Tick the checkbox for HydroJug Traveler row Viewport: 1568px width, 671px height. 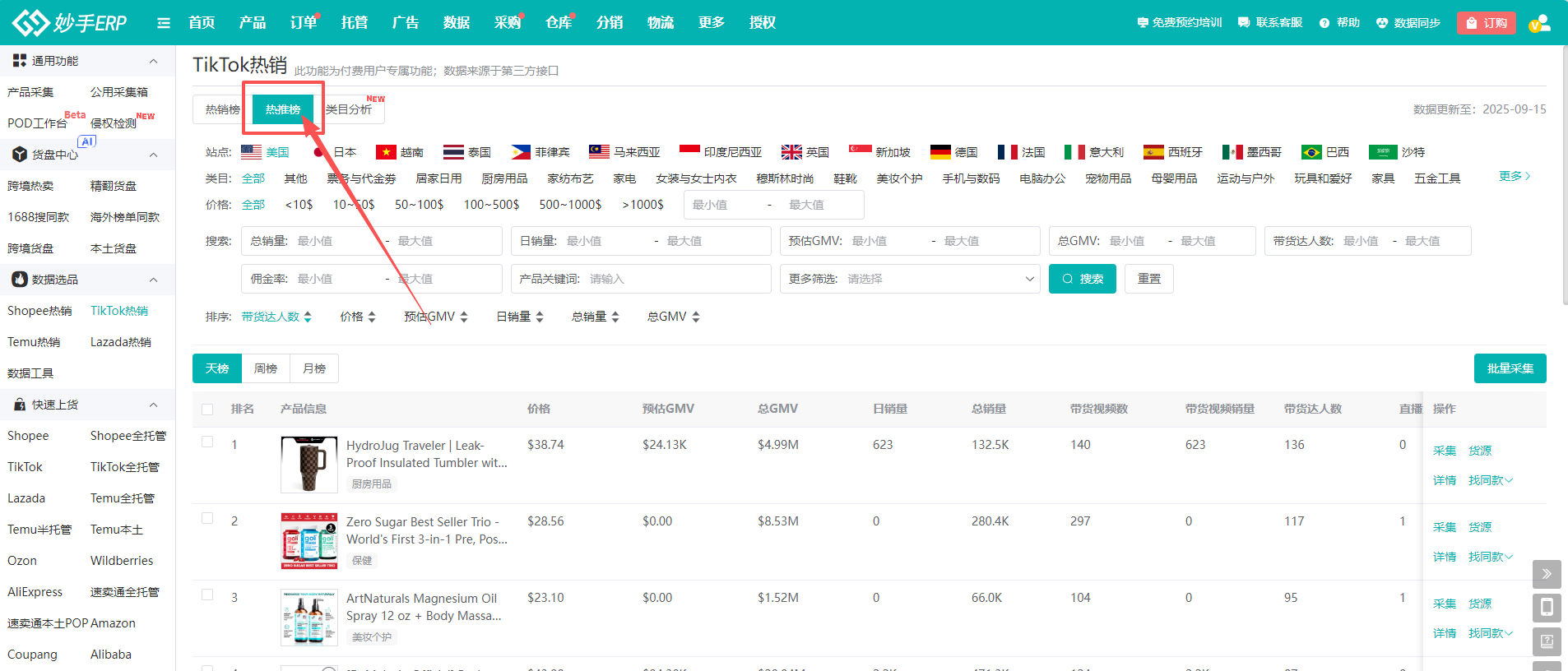207,442
